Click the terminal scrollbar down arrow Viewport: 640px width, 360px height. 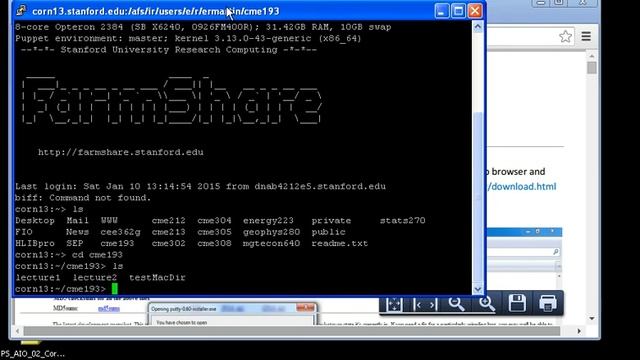click(x=478, y=289)
